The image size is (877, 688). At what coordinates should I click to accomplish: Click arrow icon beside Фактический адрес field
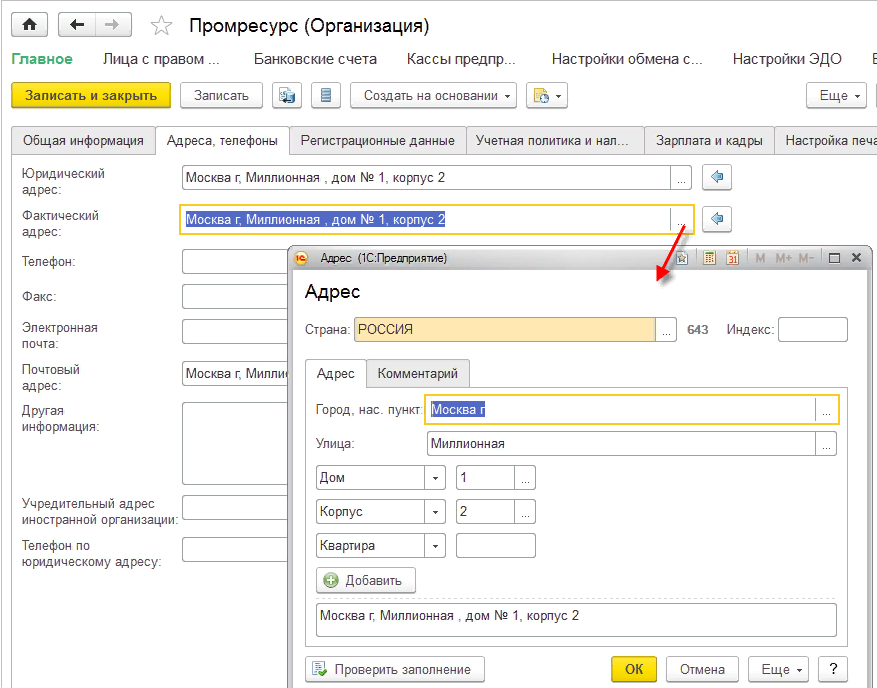[x=717, y=219]
